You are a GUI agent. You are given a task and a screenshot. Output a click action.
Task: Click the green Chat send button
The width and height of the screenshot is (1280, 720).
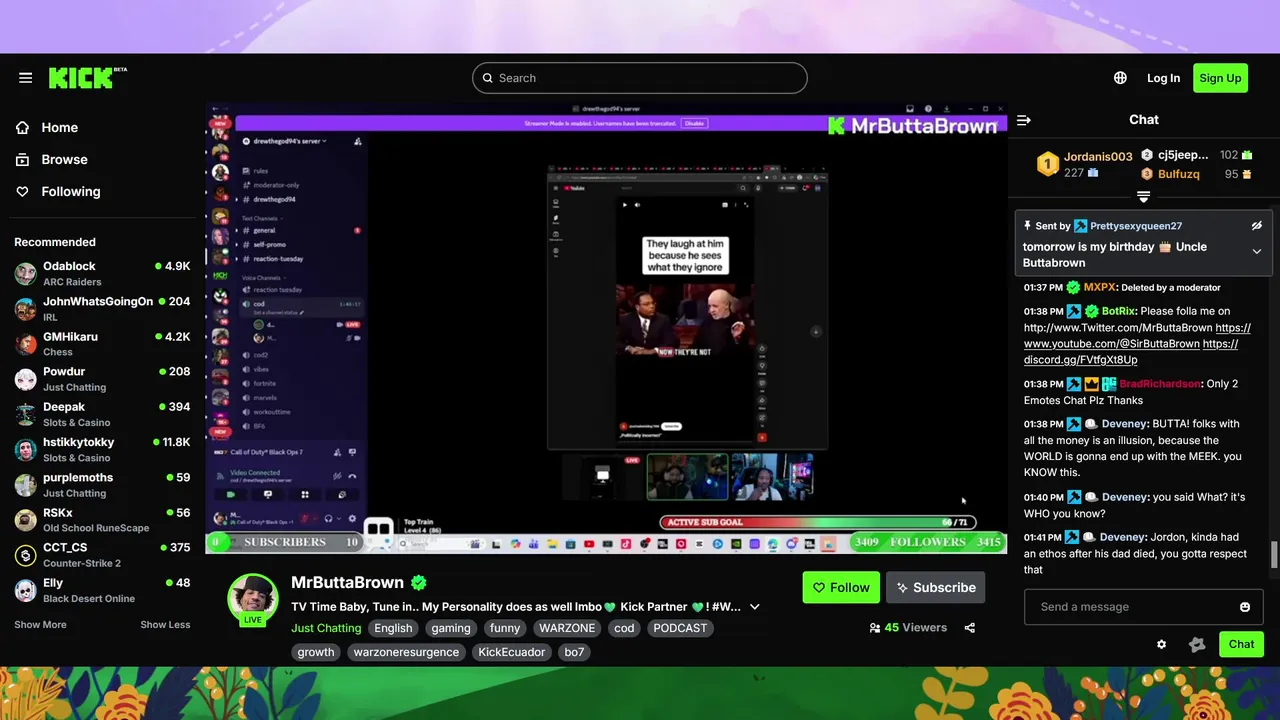pyautogui.click(x=1241, y=644)
